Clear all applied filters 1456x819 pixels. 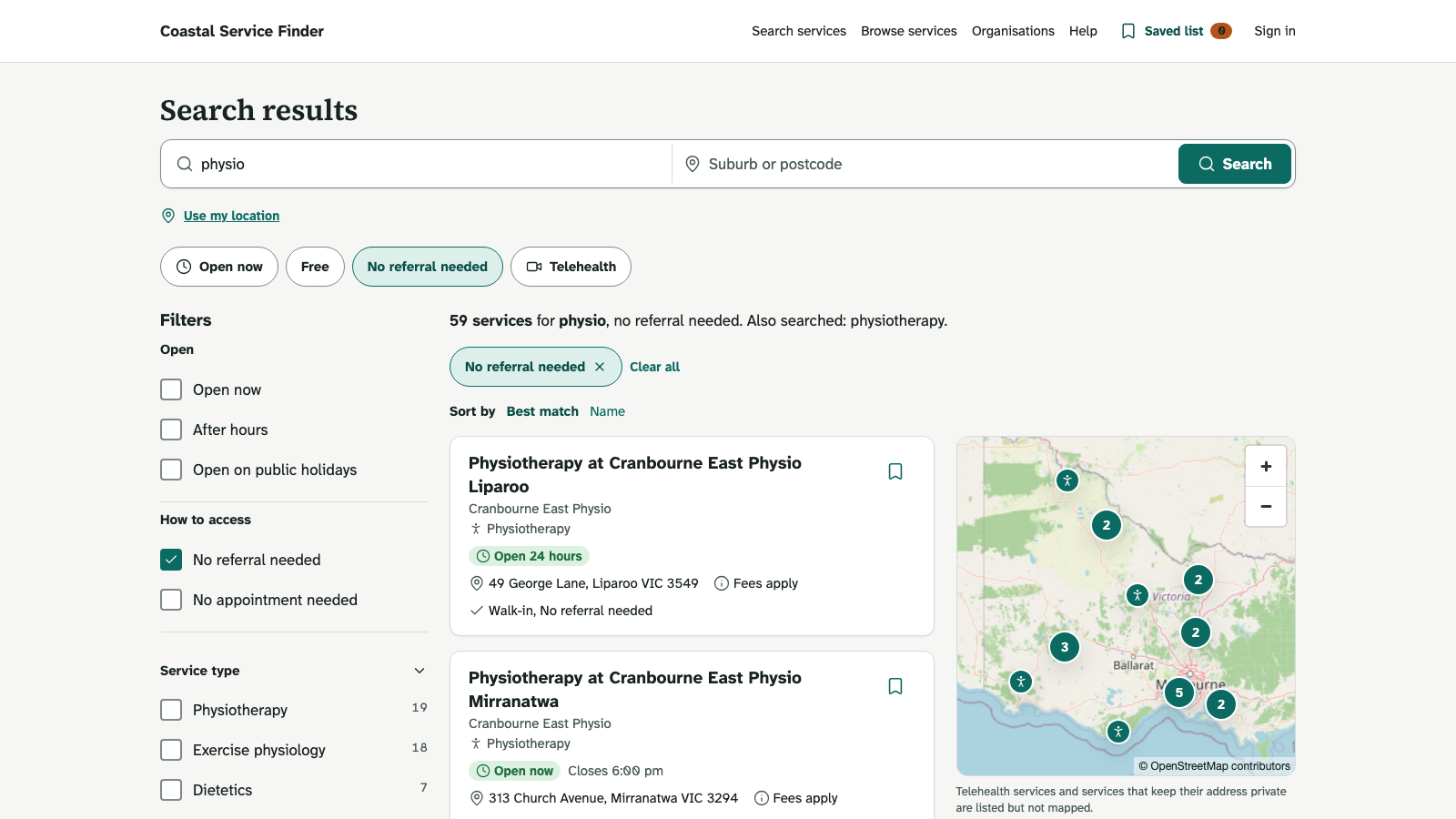click(x=654, y=367)
